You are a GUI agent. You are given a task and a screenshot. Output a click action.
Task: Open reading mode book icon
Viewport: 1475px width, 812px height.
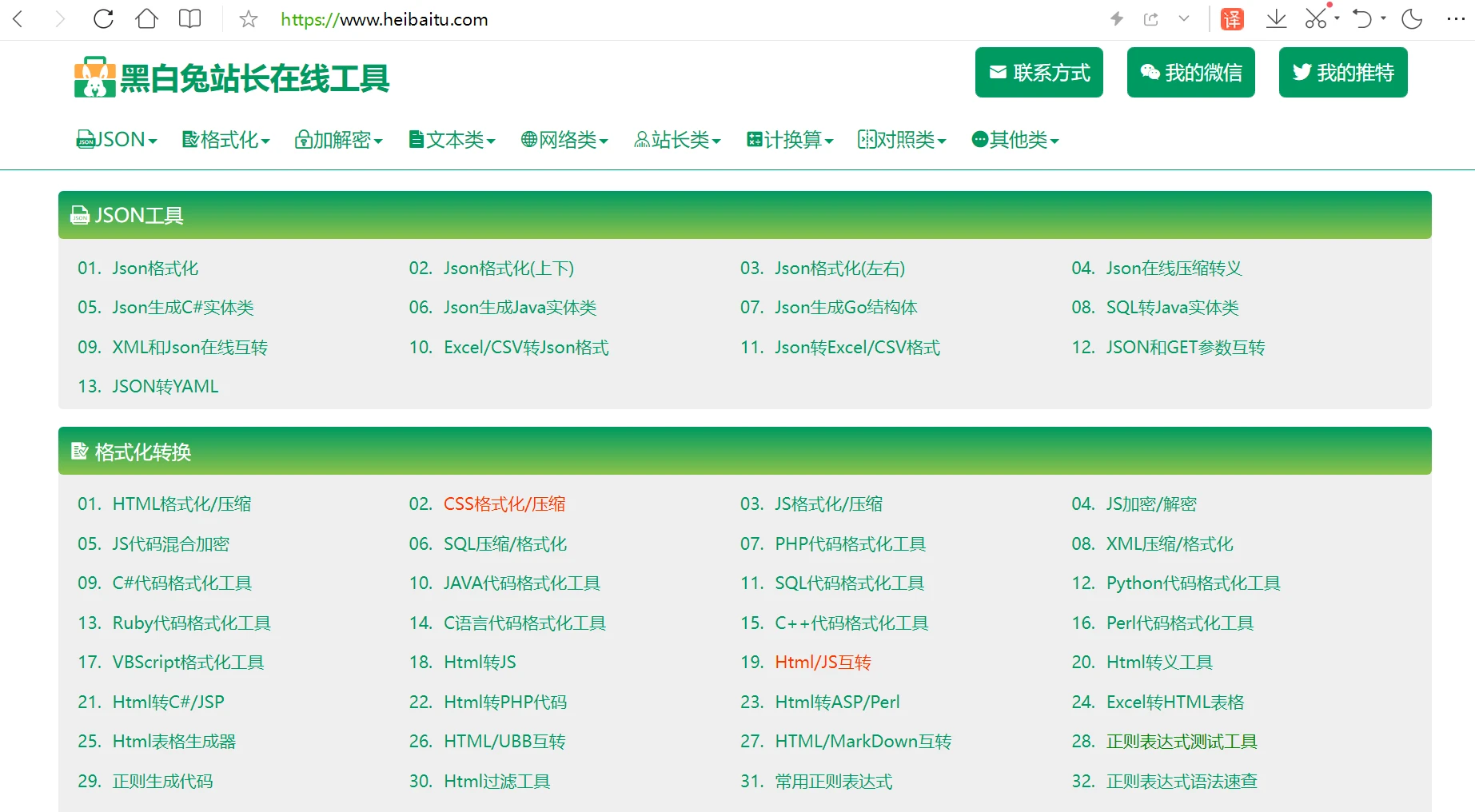189,19
